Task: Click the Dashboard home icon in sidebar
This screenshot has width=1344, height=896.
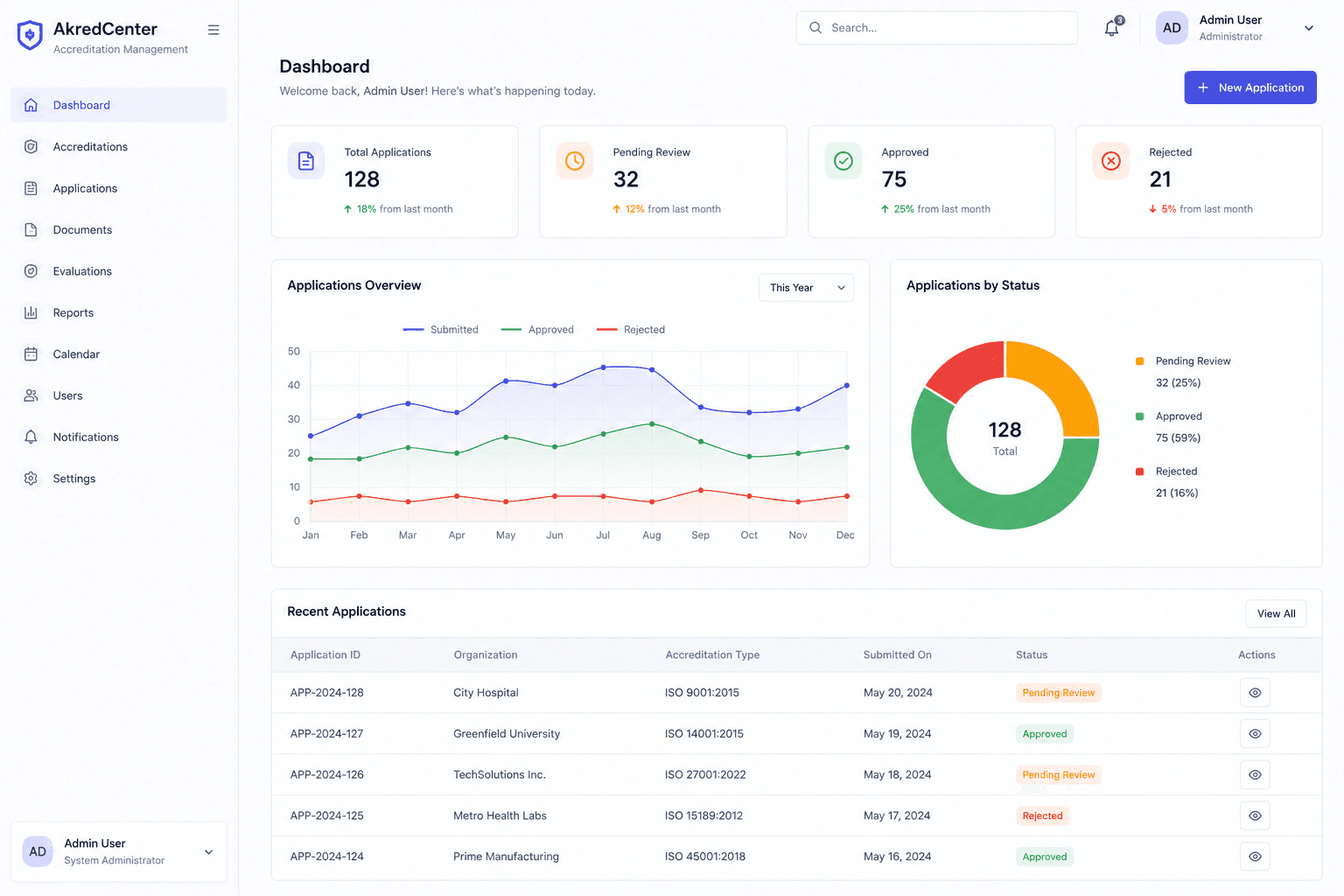Action: pyautogui.click(x=31, y=105)
